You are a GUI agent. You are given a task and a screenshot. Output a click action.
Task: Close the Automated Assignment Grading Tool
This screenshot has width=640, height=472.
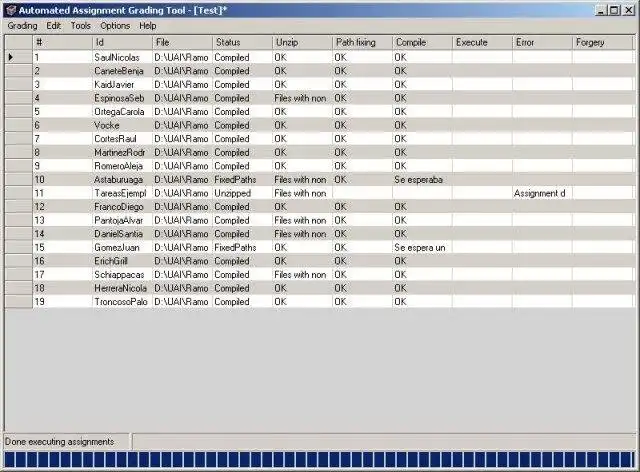coord(629,10)
